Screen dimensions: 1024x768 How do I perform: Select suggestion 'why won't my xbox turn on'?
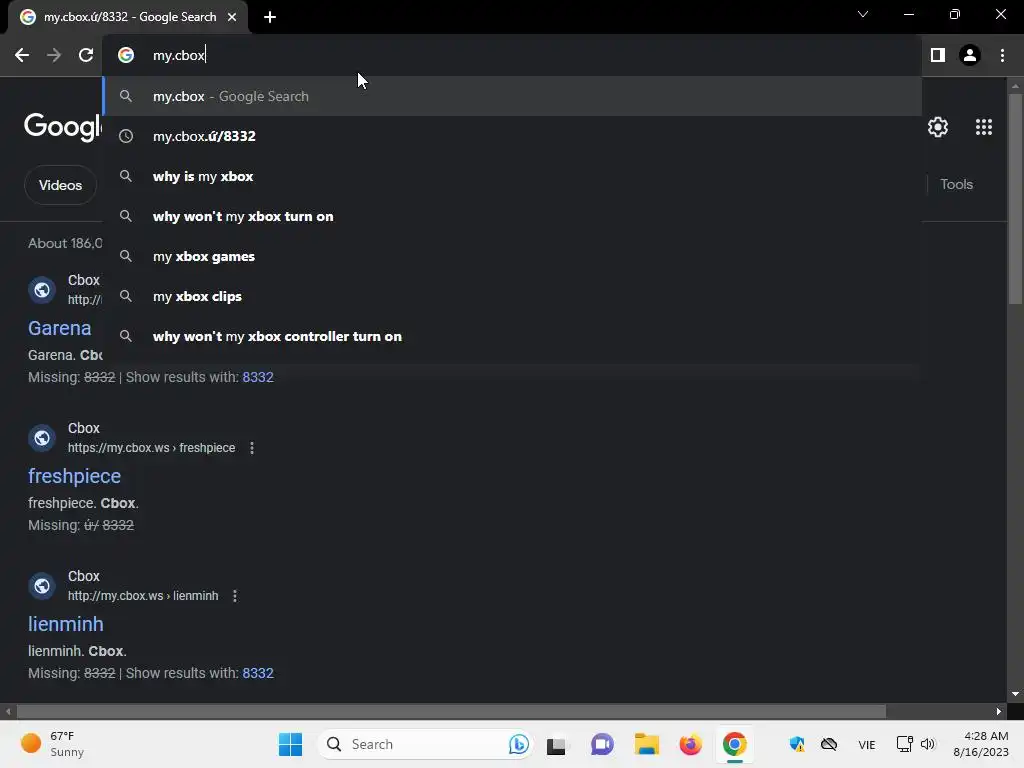[x=512, y=216]
